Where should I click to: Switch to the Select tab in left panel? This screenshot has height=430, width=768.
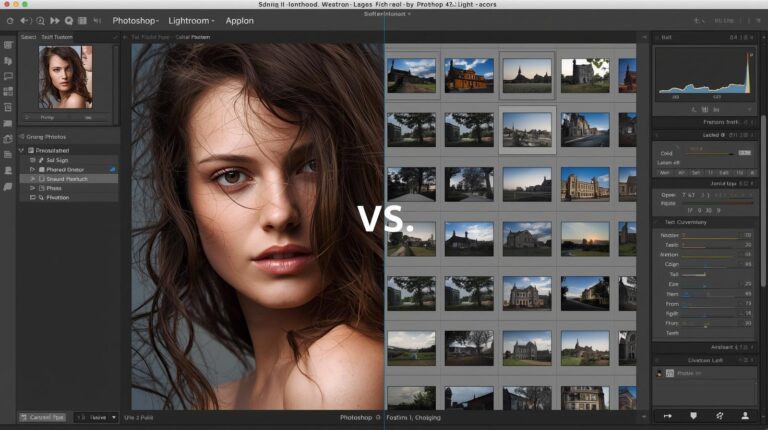pos(28,37)
